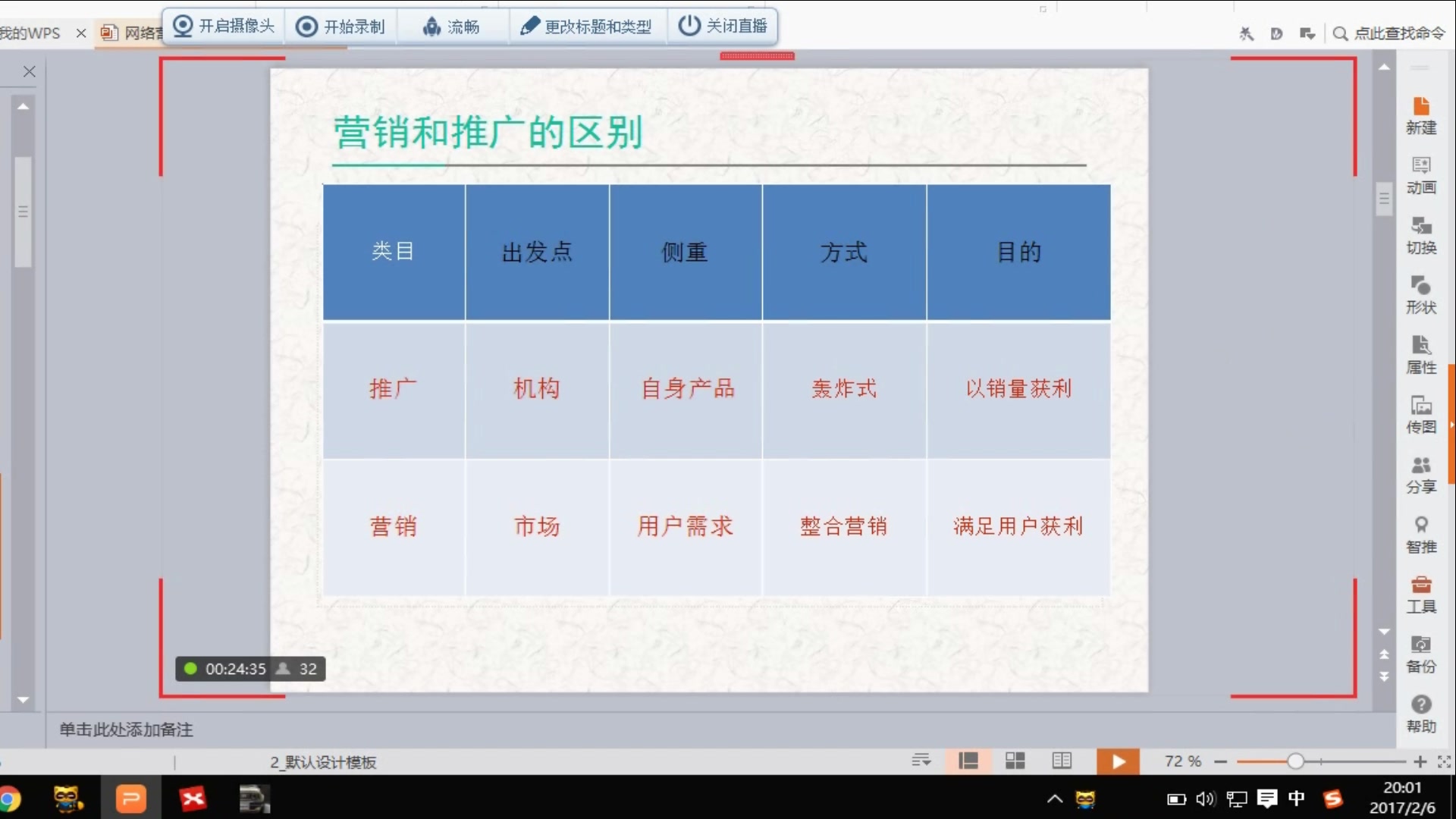This screenshot has height=819, width=1456.
Task: Open the 属性 (Properties) panel icon
Action: pos(1421,353)
